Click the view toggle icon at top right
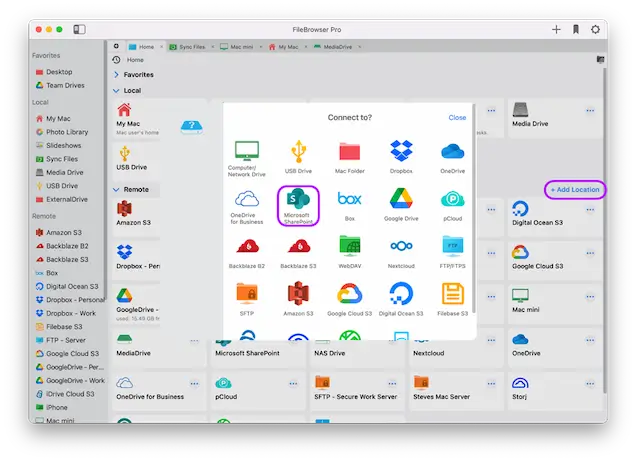 pyautogui.click(x=600, y=60)
